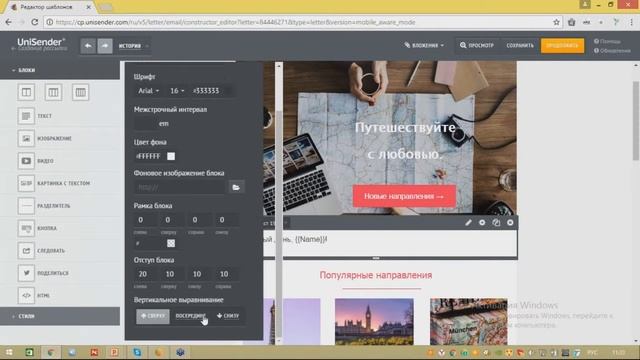This screenshot has width=640, height=360.
Task: Select Сверху vertical alignment
Action: point(153,316)
